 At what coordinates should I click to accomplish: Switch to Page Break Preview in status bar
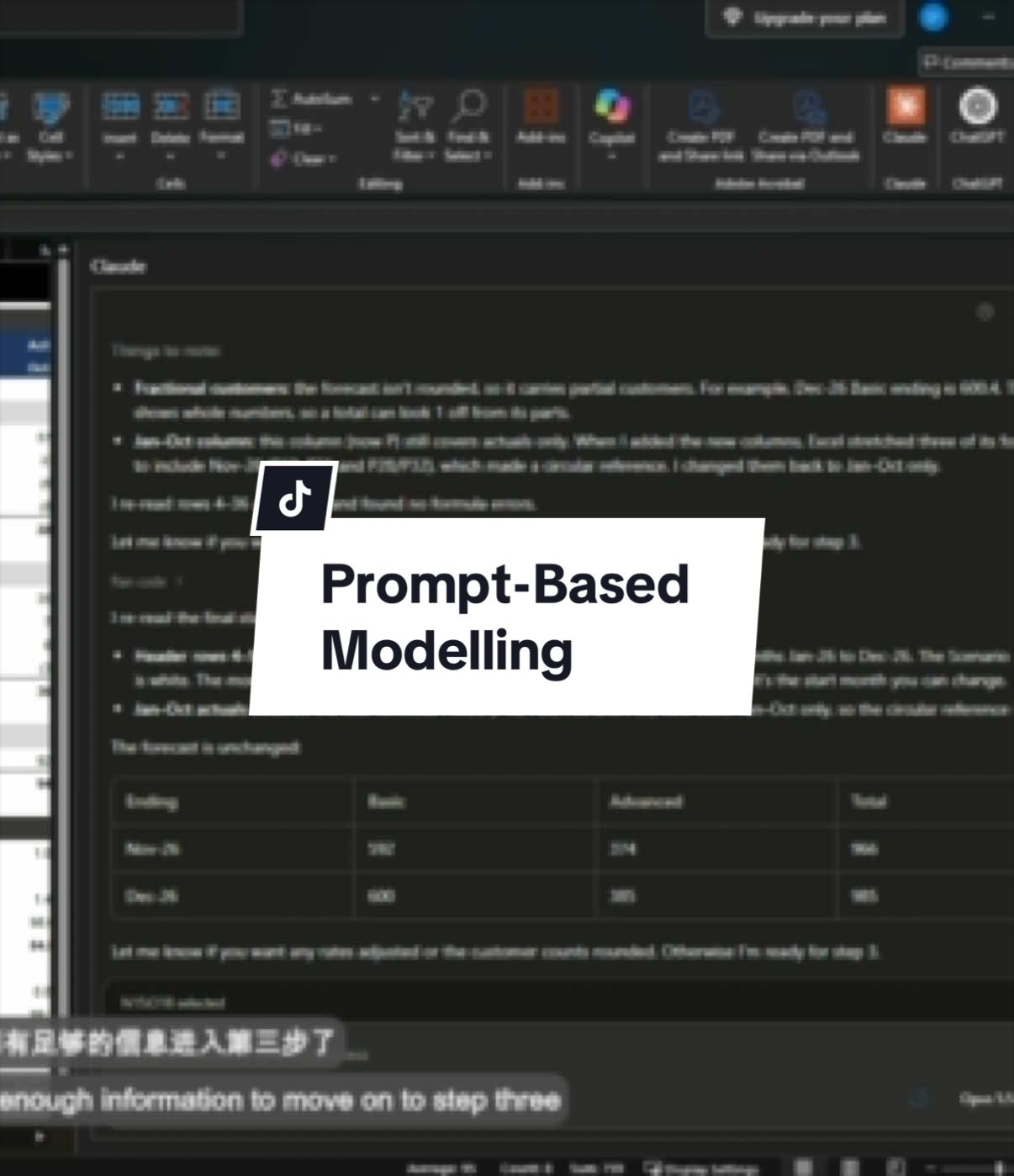(x=896, y=1168)
